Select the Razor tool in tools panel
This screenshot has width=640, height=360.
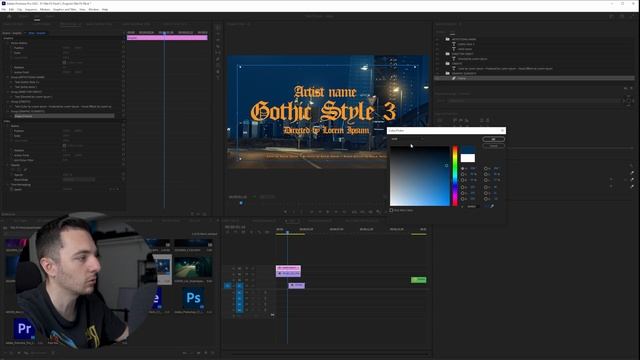218,46
